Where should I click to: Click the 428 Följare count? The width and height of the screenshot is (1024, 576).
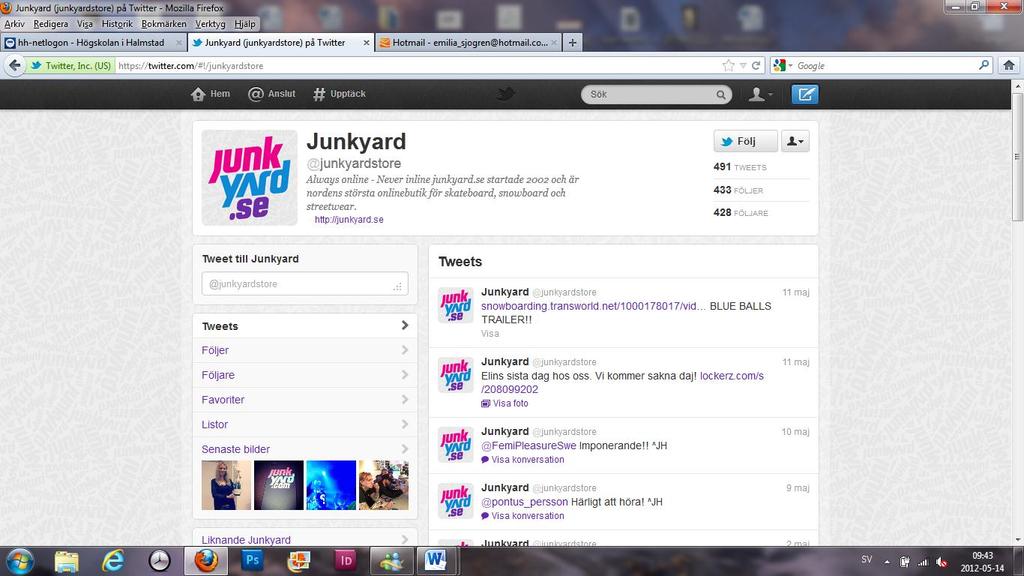[x=741, y=213]
